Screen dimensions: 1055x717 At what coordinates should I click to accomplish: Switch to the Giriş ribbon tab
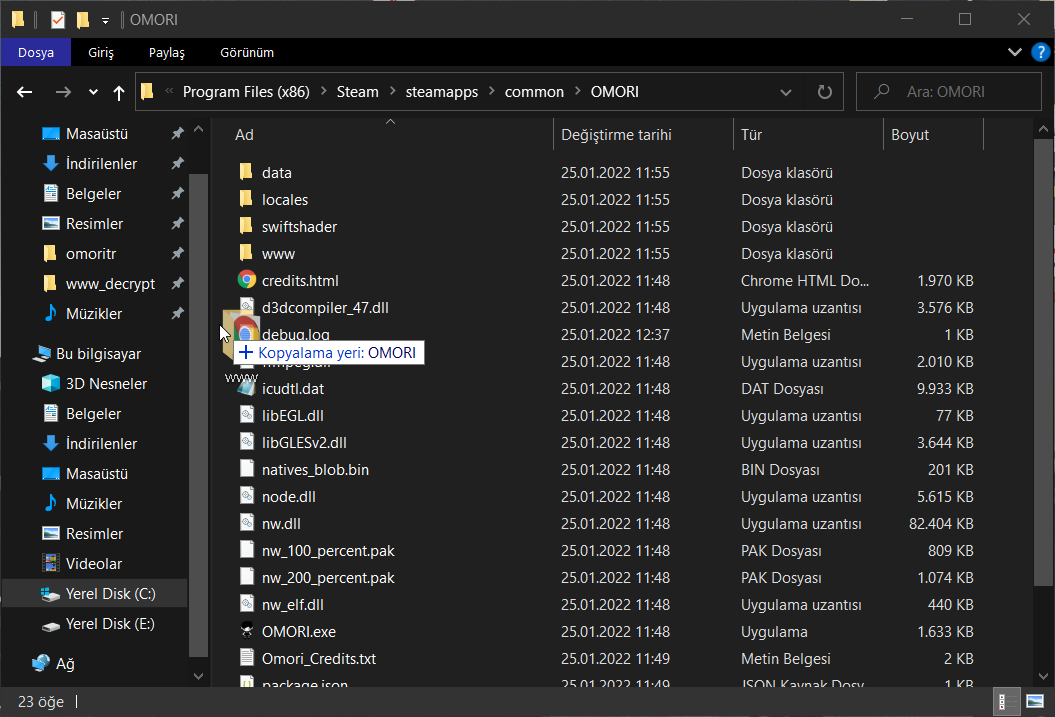(101, 52)
